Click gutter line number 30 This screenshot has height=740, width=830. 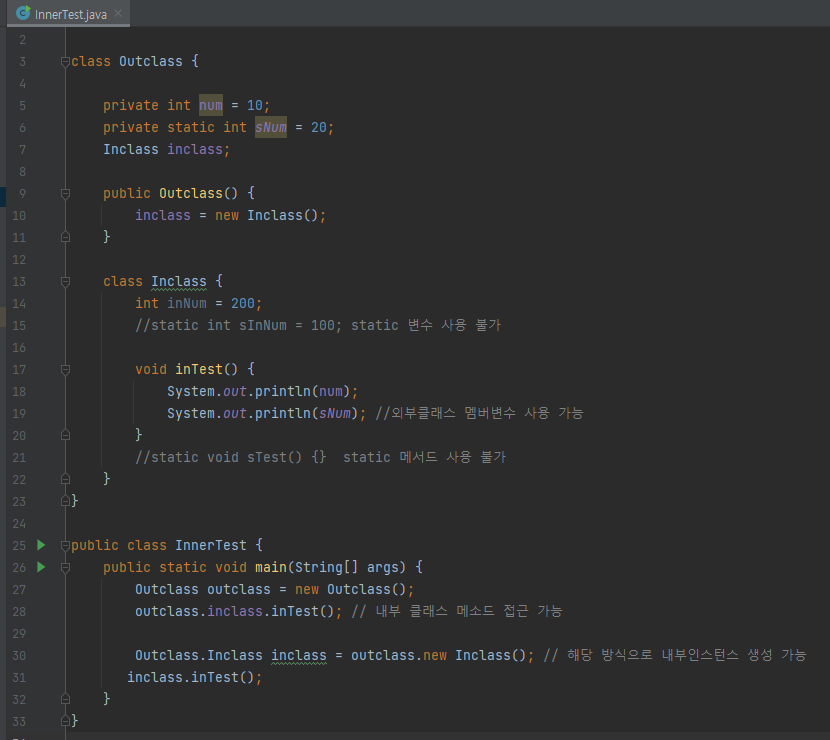coord(19,655)
